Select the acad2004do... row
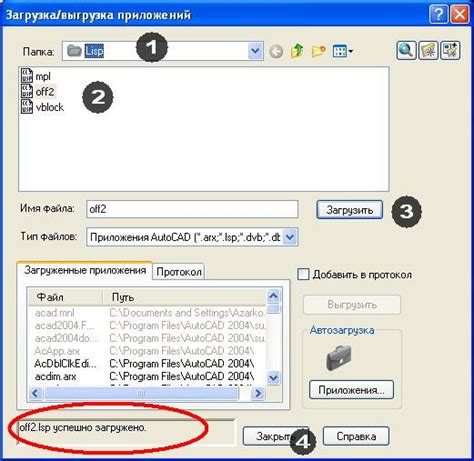The image size is (474, 461). 147,338
